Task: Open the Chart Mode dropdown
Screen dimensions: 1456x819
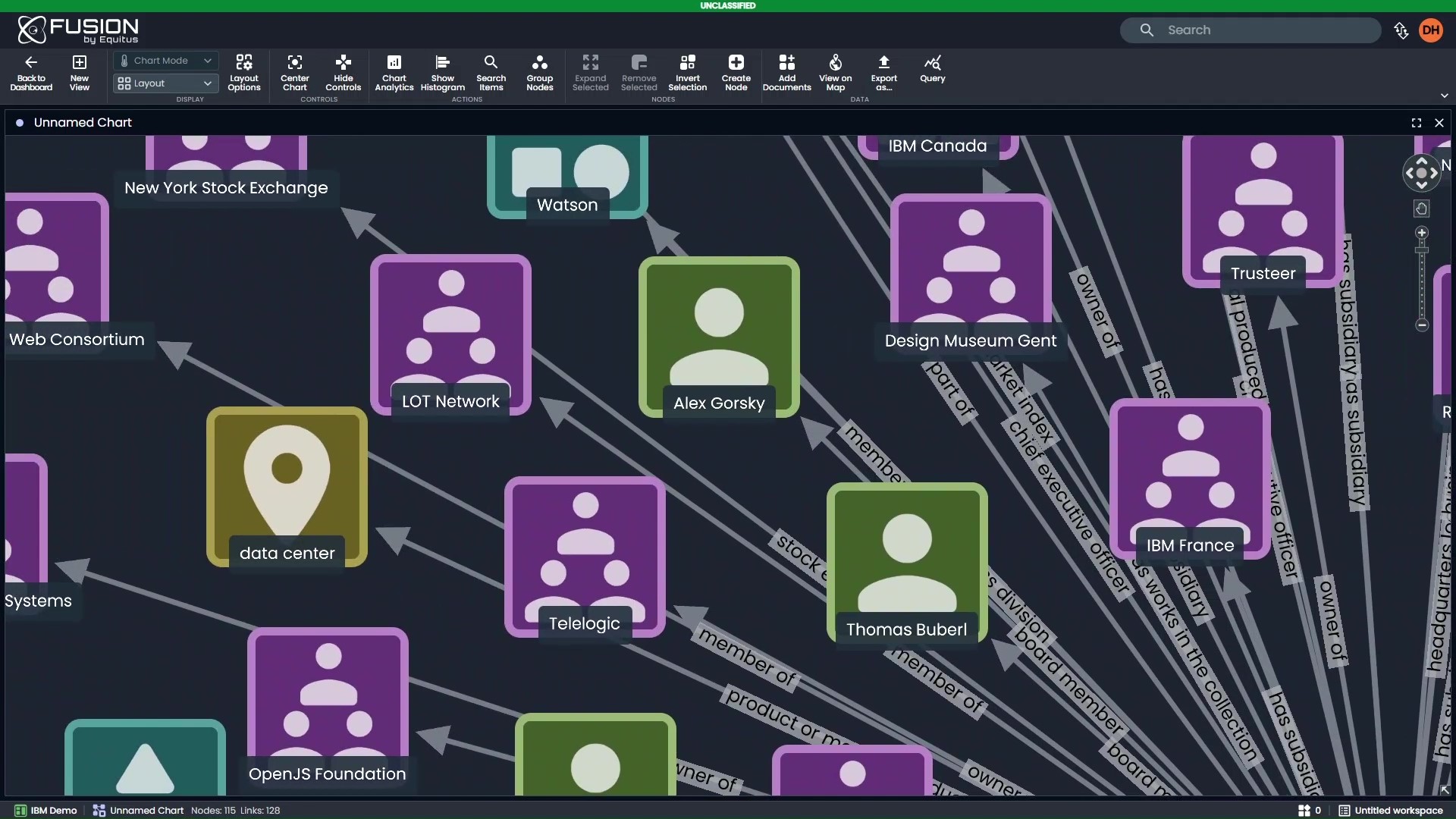Action: [166, 61]
